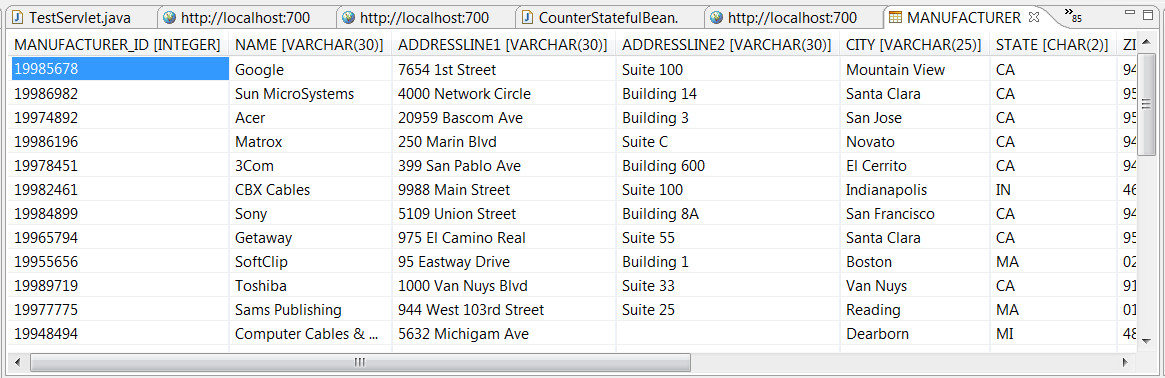Click the TestServlet.java file icon
Screen dimensions: 1165x378
click(17, 18)
